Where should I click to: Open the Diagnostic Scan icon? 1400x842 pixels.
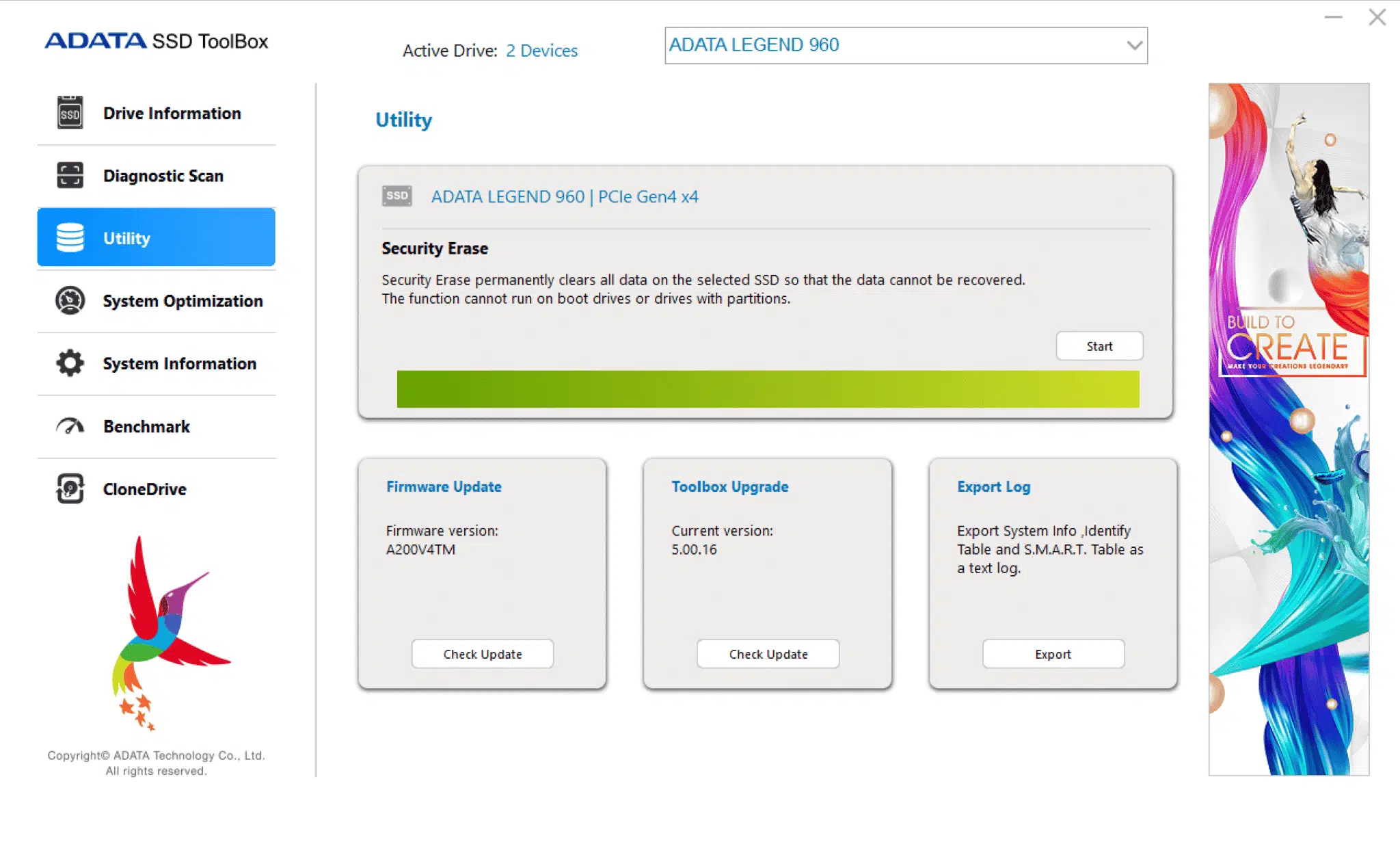68,176
